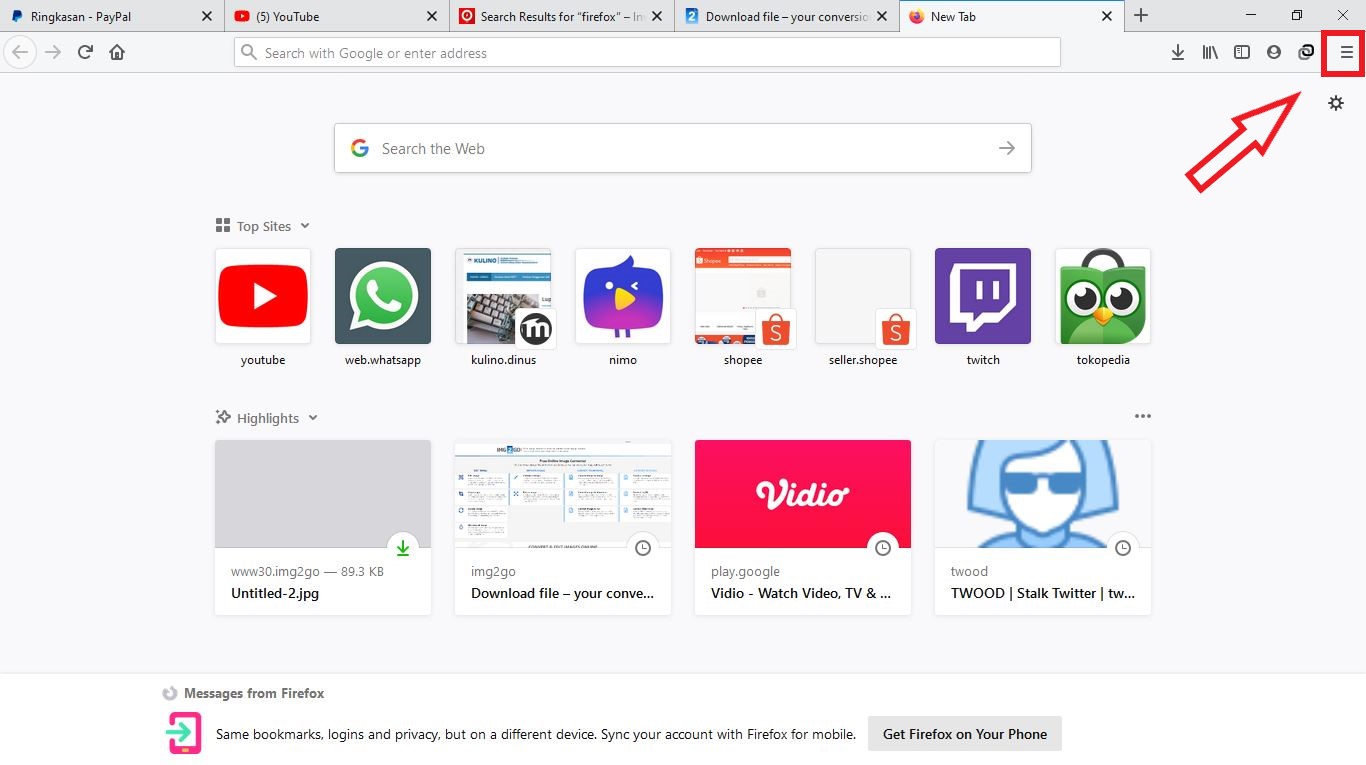Click the www30.img2go — 89.3 KB text
This screenshot has height=765, width=1366.
[307, 572]
